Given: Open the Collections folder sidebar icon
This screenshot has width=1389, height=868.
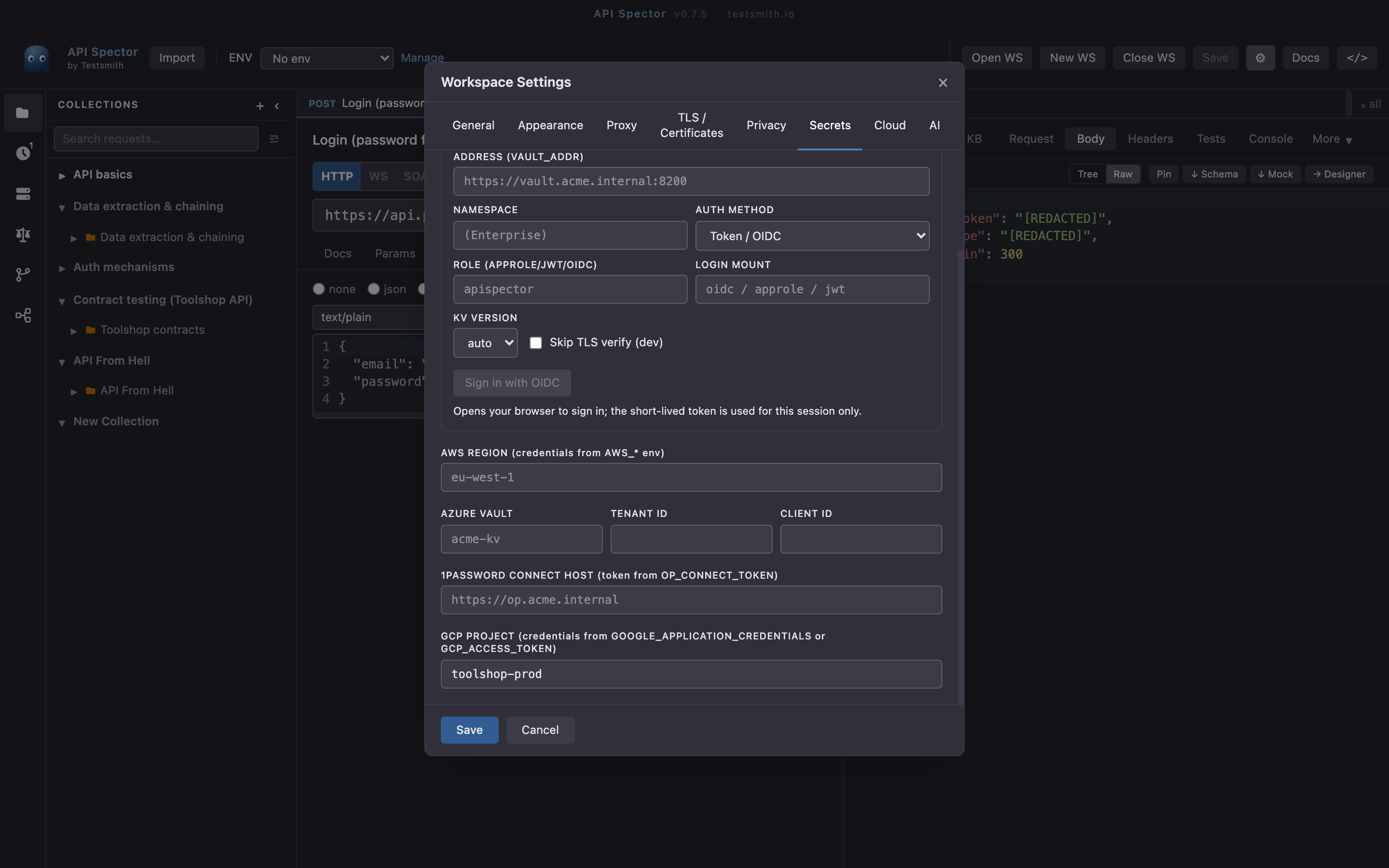Looking at the screenshot, I should 22,113.
